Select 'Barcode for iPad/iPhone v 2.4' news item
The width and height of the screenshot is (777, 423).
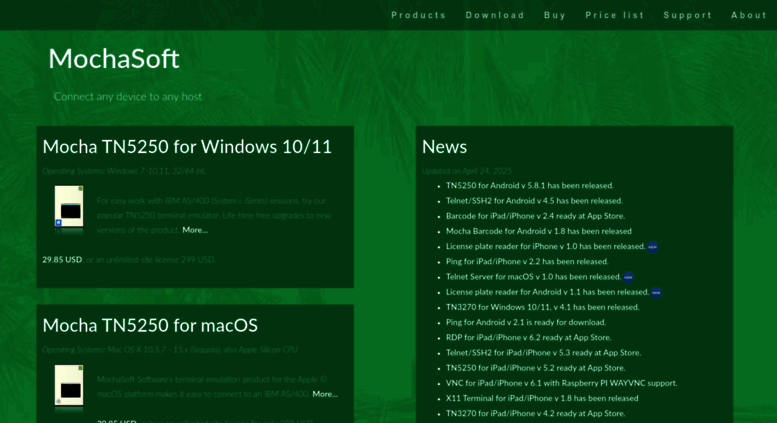coord(535,216)
